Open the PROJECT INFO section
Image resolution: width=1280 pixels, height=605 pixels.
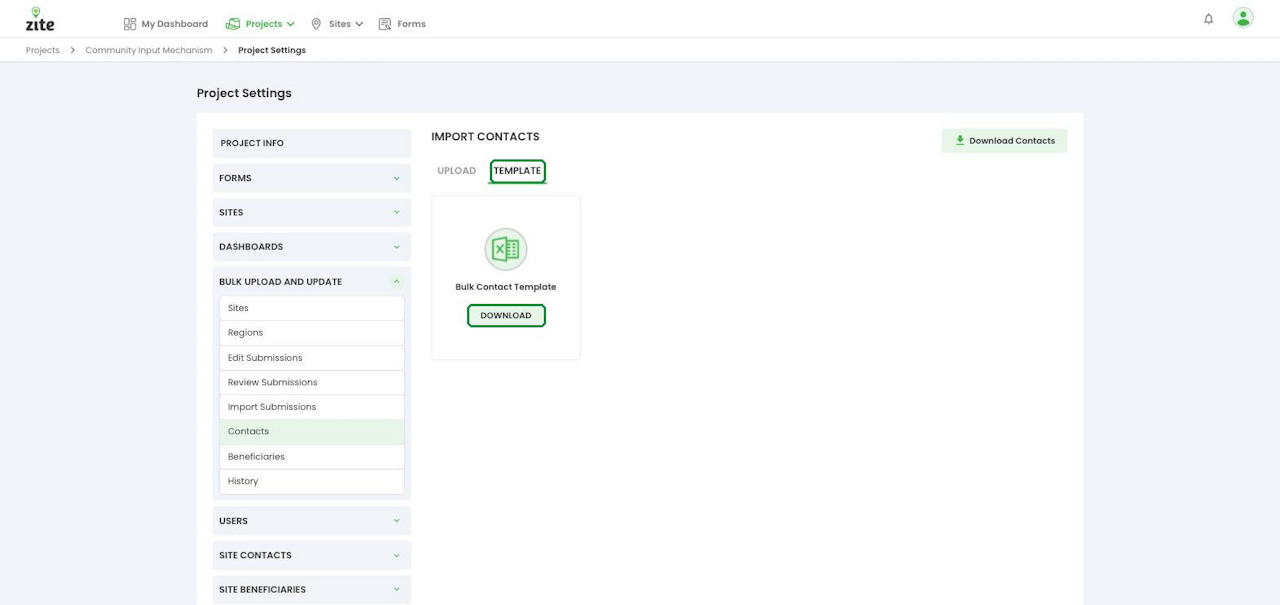[x=312, y=143]
